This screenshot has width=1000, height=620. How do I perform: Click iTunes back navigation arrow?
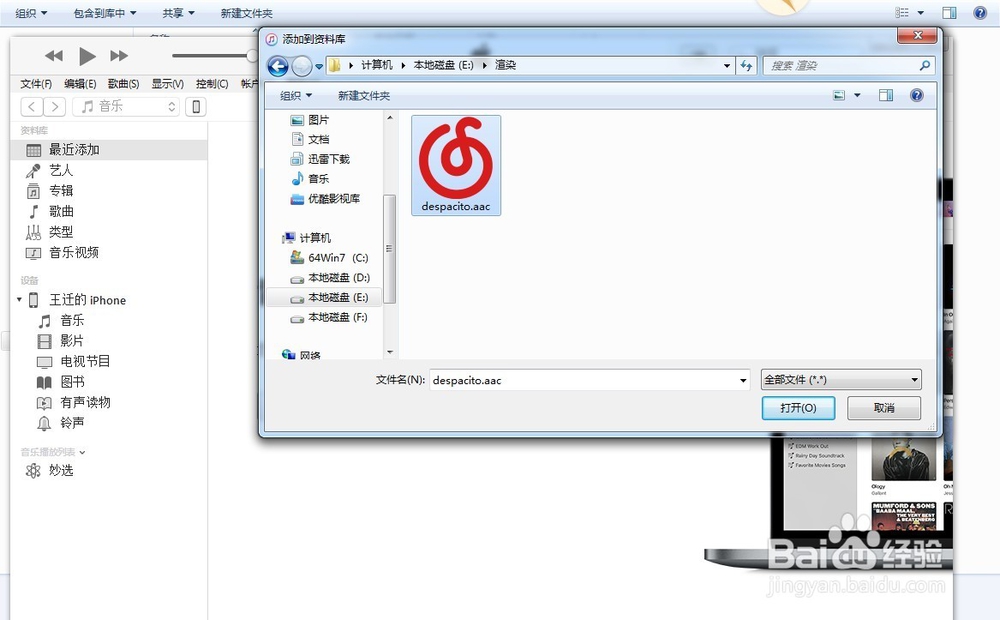point(32,107)
